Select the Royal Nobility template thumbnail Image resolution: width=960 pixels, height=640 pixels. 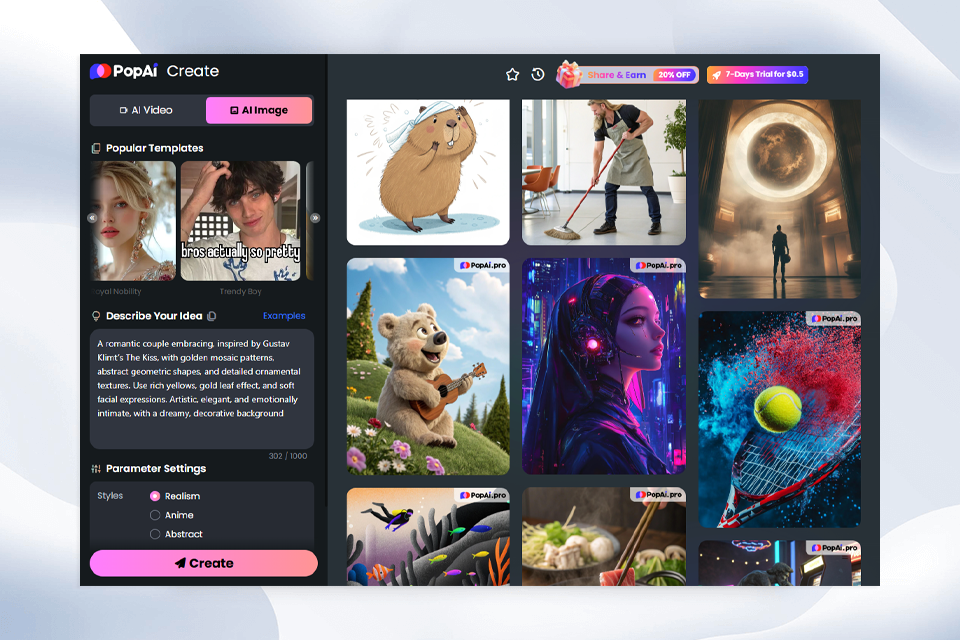coord(133,221)
